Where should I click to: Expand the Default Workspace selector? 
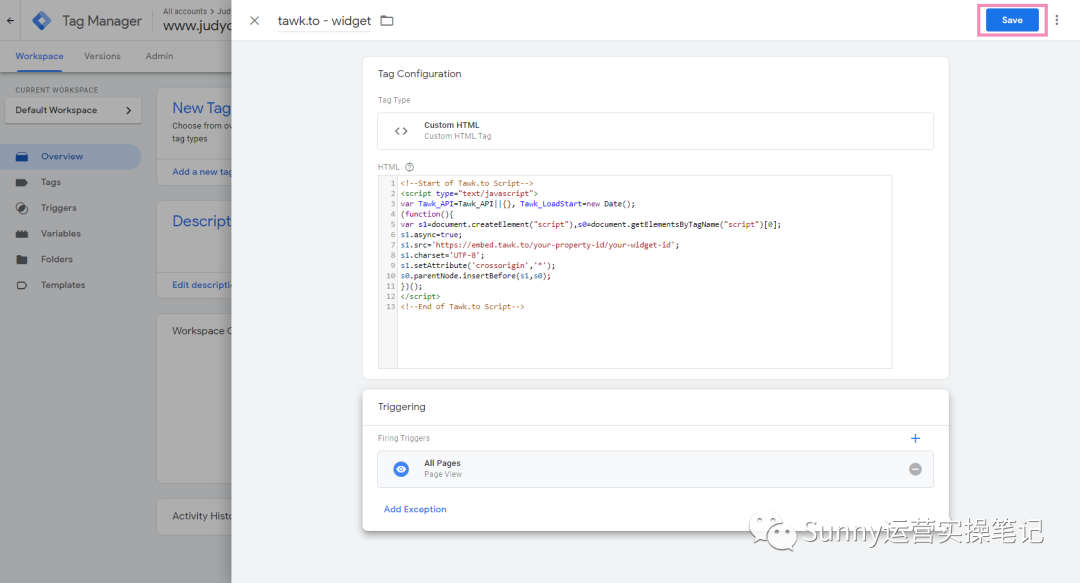click(x=72, y=110)
